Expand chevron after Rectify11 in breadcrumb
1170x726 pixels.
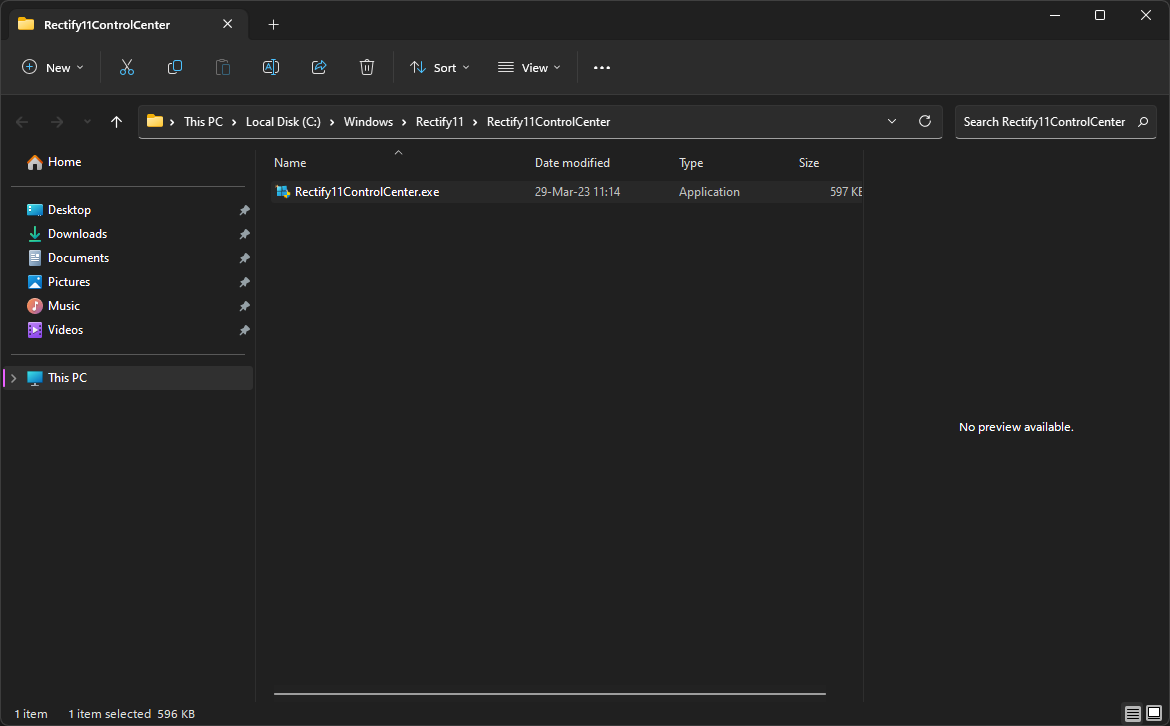(475, 122)
